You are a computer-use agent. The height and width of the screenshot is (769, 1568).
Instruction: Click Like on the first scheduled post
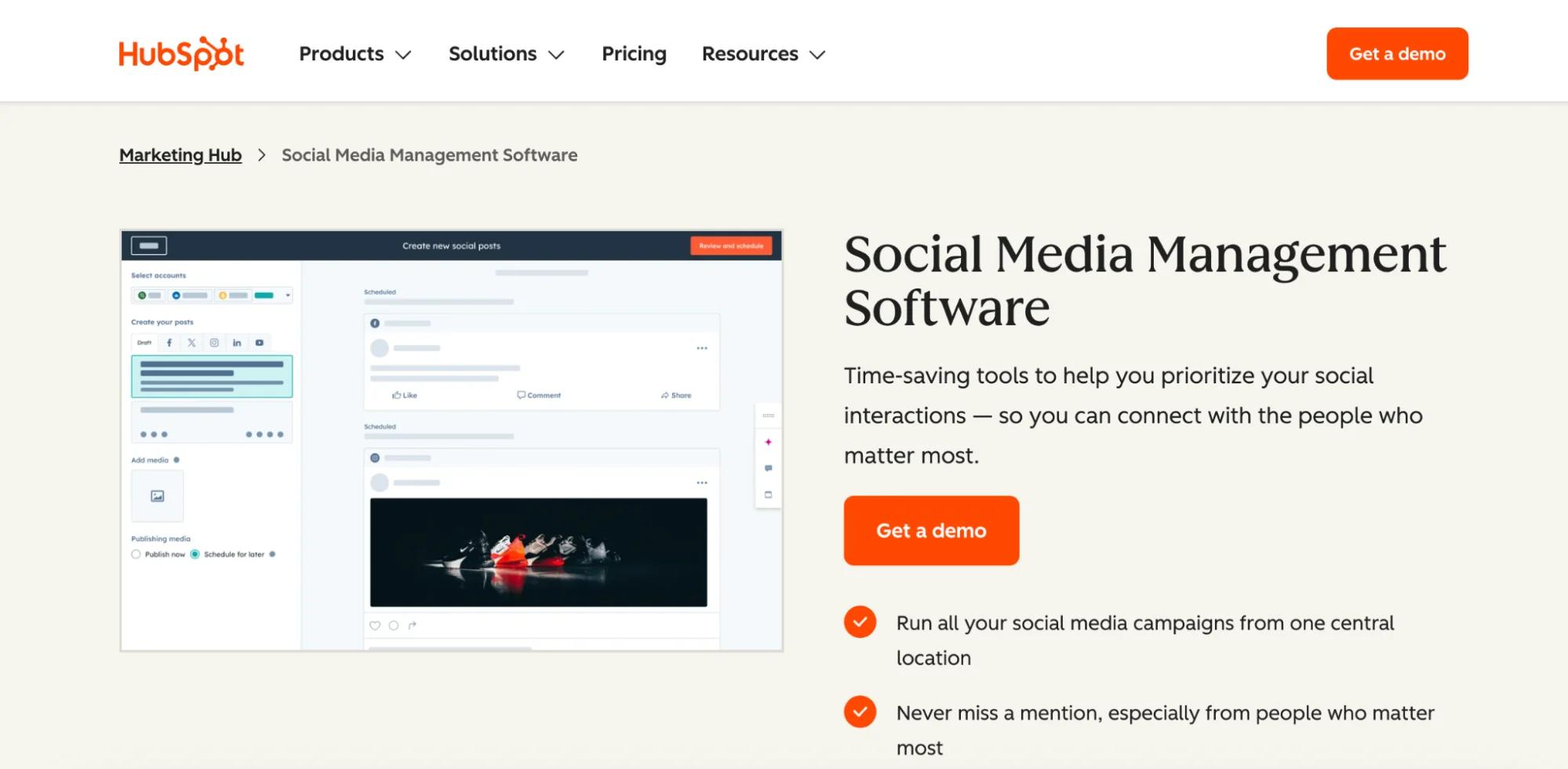coord(405,395)
